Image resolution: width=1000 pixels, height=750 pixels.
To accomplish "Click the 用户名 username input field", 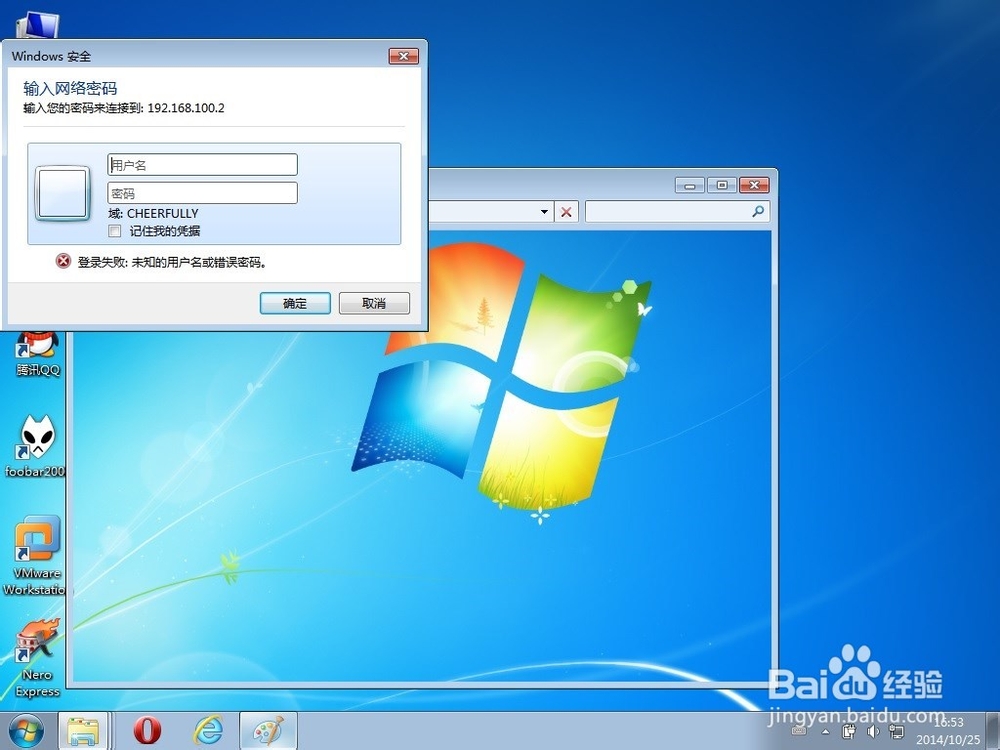I will (202, 165).
